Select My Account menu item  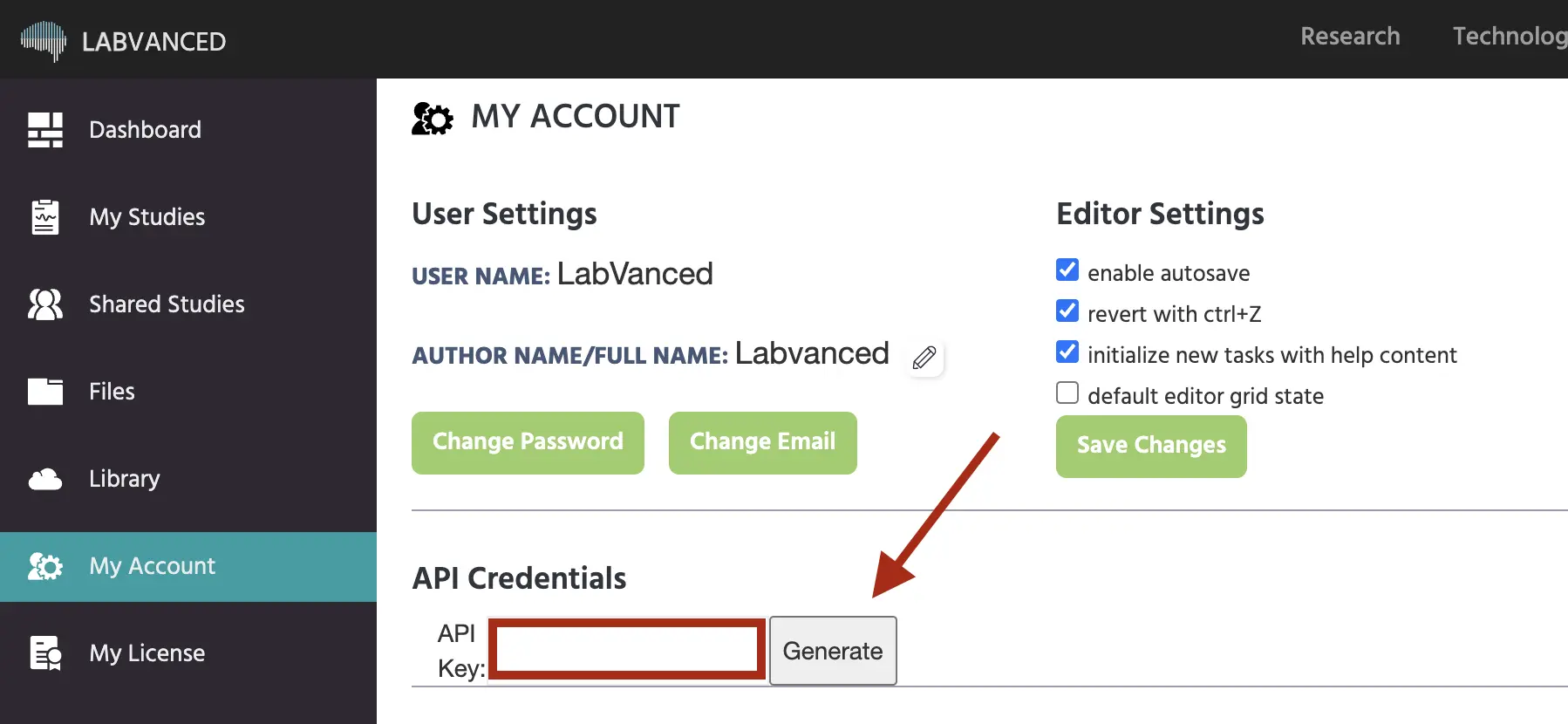coord(188,566)
